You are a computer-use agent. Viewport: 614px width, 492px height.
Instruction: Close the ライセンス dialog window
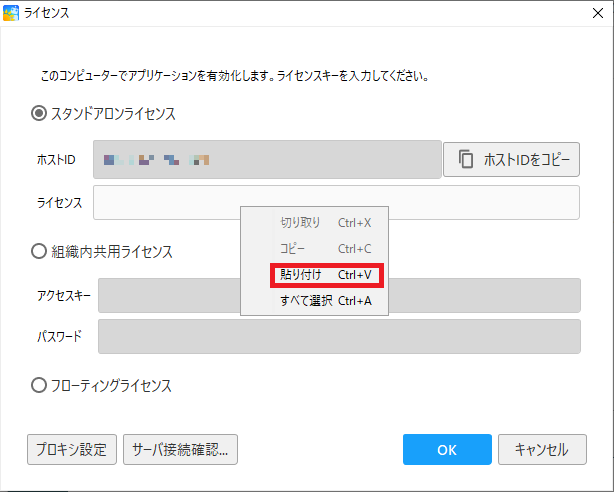(x=598, y=13)
